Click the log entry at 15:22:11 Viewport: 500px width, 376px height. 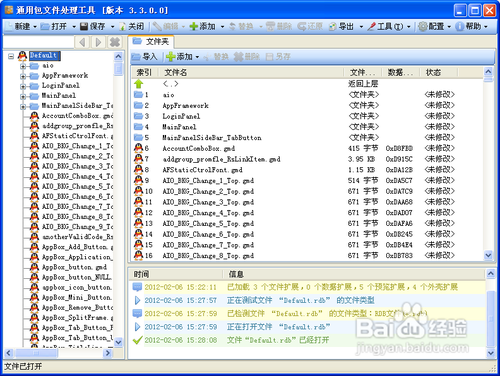click(307, 287)
